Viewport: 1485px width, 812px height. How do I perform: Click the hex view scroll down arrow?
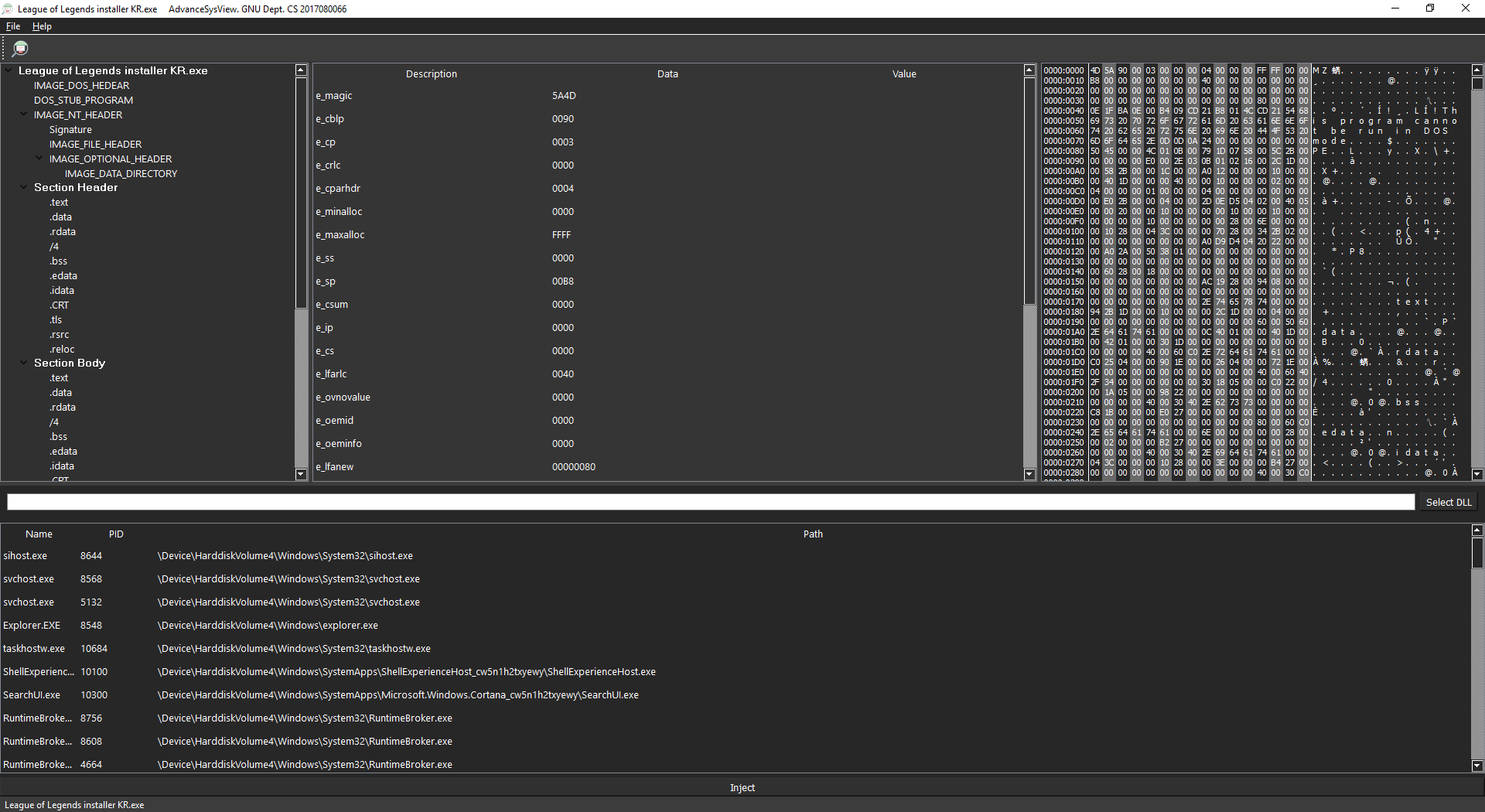1477,474
